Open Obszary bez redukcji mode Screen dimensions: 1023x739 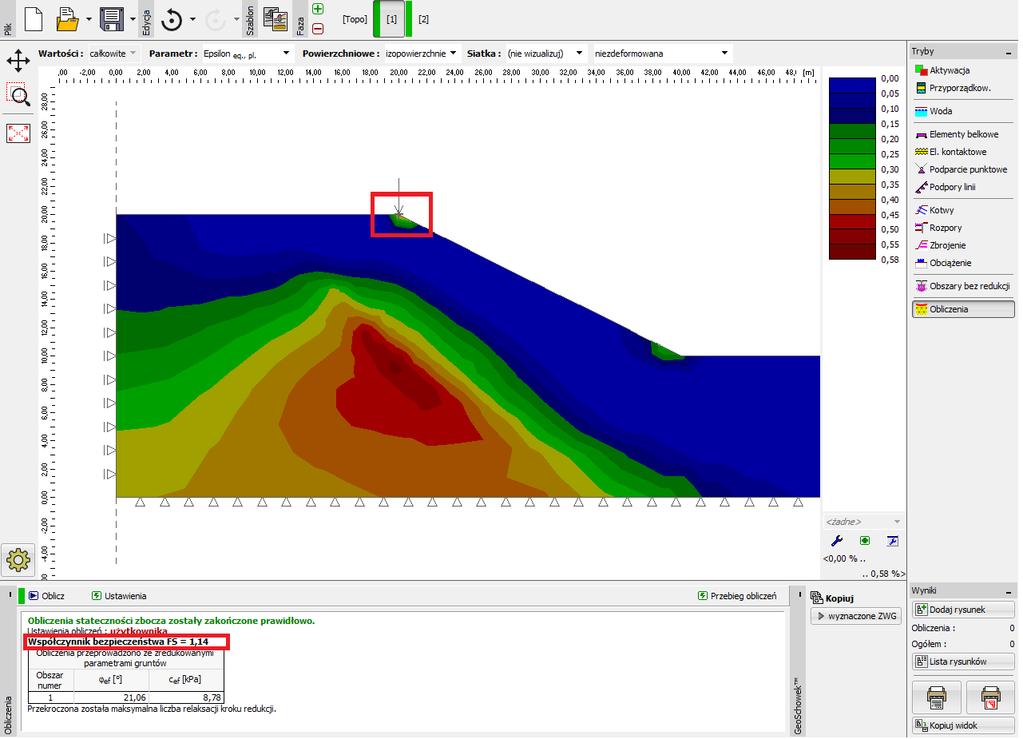(x=963, y=286)
